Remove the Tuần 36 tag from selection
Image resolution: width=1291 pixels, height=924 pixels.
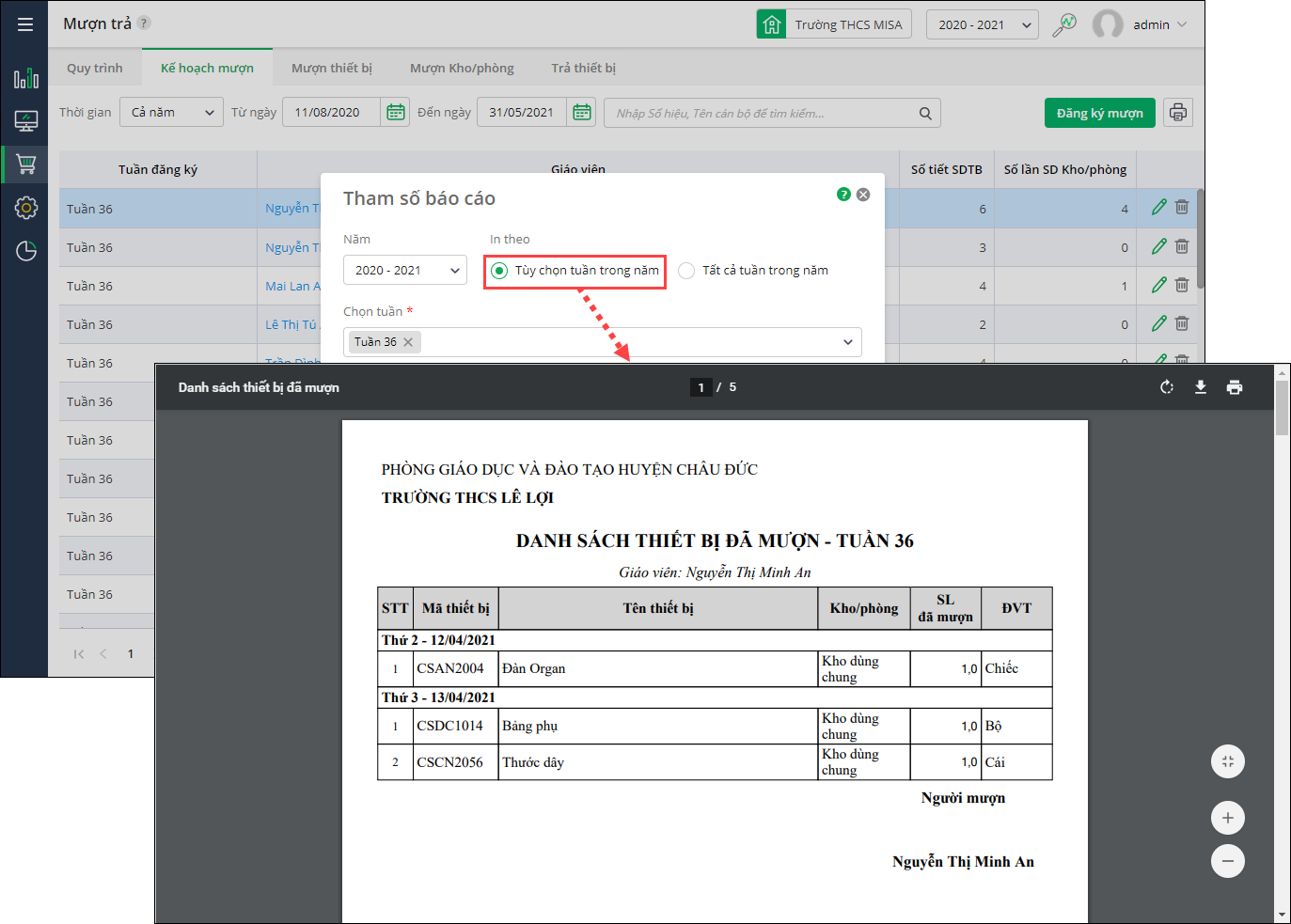[x=408, y=342]
